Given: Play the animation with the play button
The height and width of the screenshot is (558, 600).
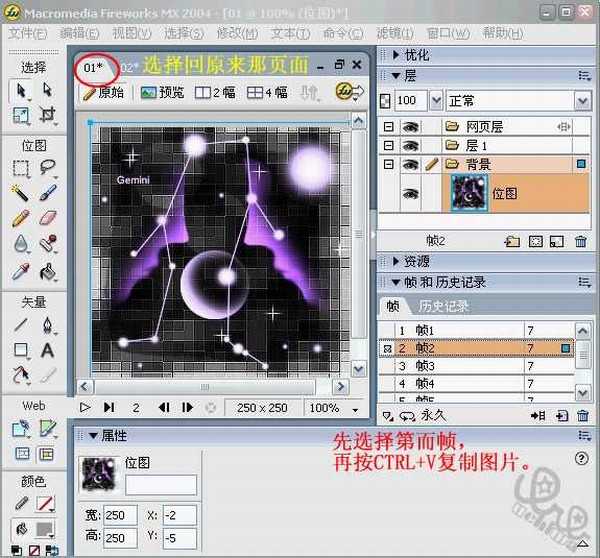Looking at the screenshot, I should click(x=86, y=408).
